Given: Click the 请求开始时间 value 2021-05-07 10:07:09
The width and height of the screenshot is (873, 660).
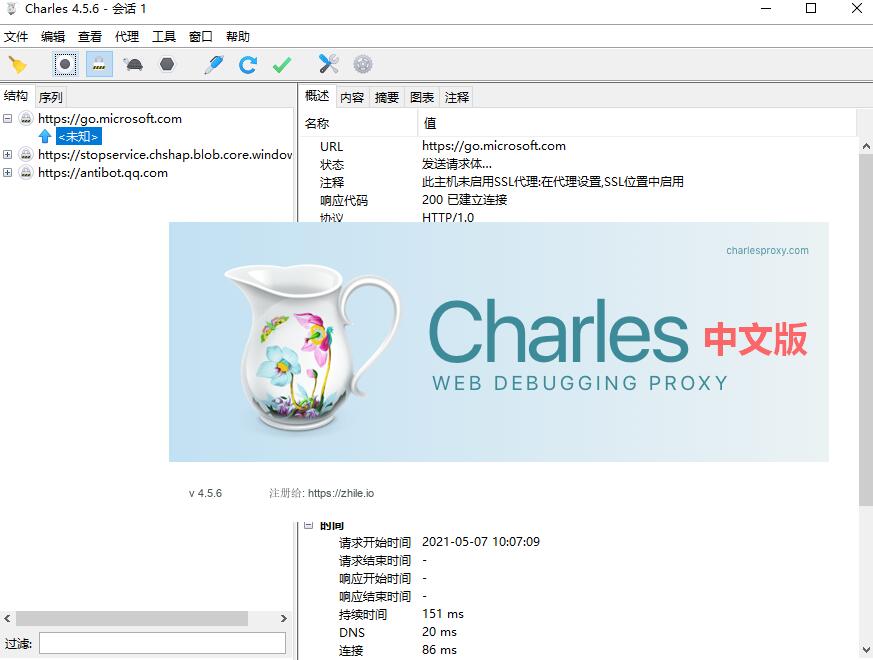Looking at the screenshot, I should (x=481, y=541).
